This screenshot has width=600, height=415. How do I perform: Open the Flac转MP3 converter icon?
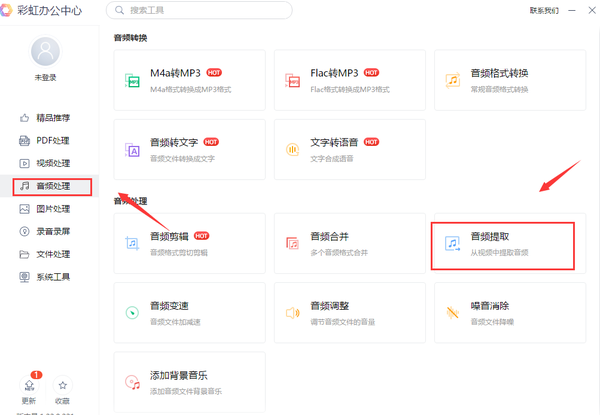click(x=293, y=80)
